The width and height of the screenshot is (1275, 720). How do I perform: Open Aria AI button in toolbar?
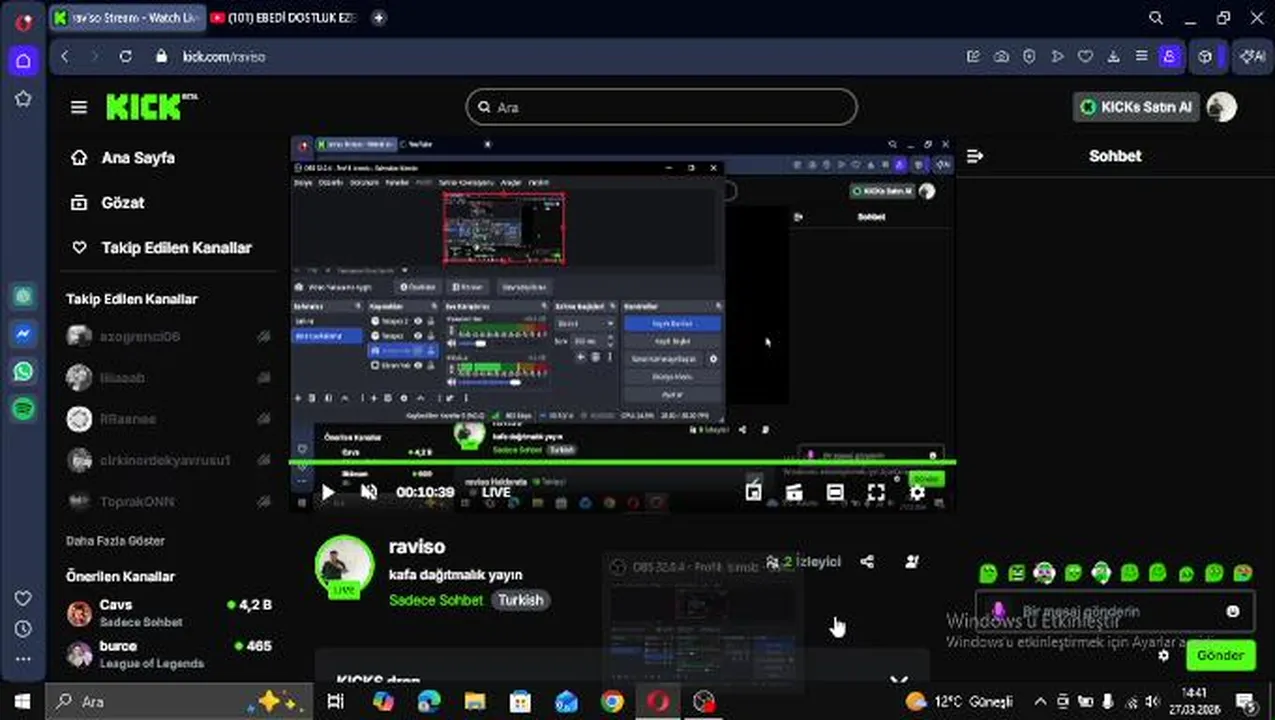1252,57
